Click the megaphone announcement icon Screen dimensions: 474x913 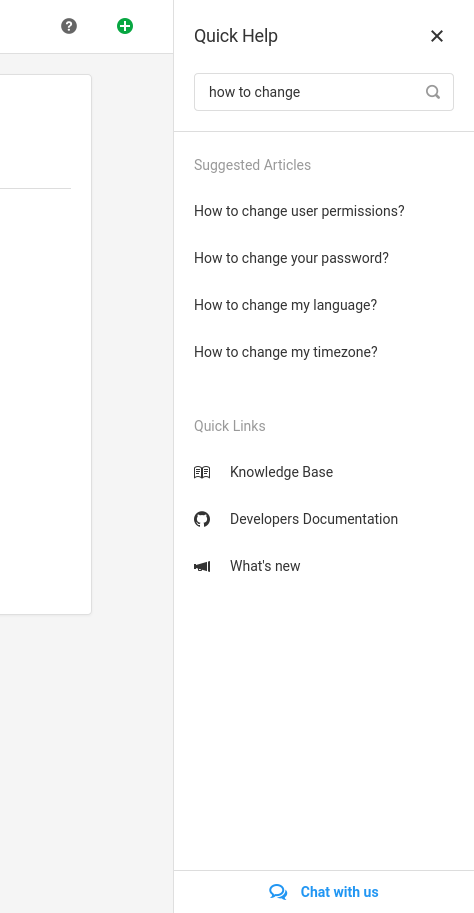(x=202, y=567)
